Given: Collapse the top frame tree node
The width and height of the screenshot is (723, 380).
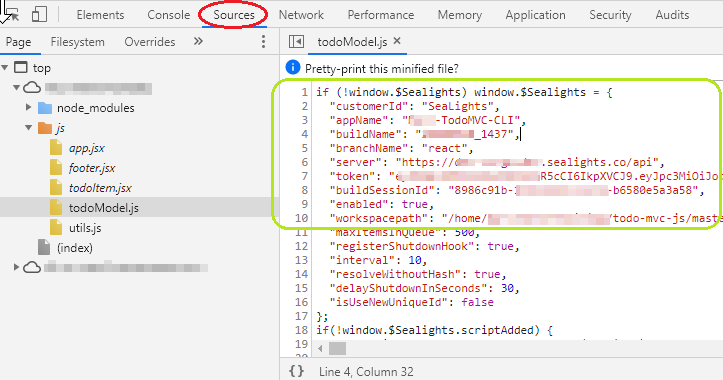Looking at the screenshot, I should [5, 68].
